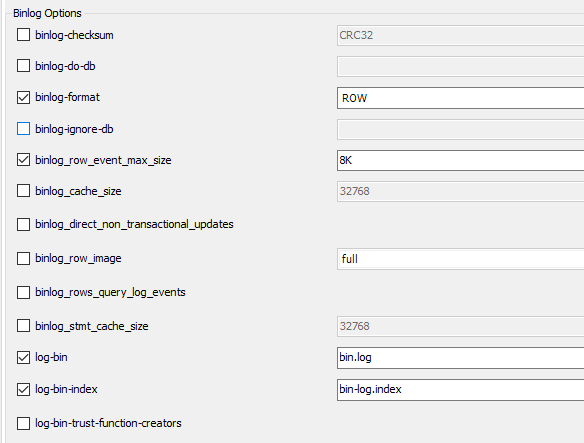Viewport: 584px width, 443px height.
Task: Edit the 8K max size field
Action: coord(460,160)
